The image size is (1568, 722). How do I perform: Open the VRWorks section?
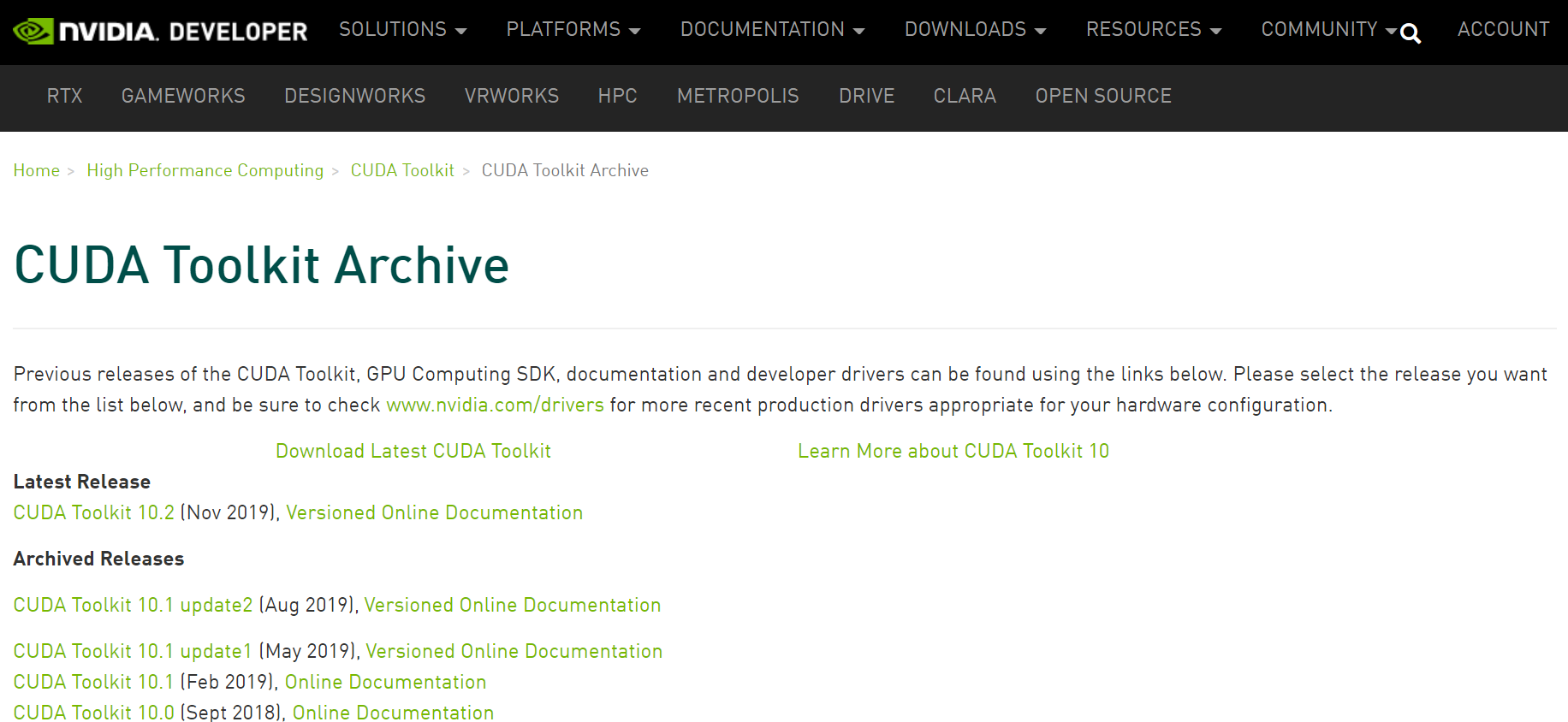click(x=511, y=96)
